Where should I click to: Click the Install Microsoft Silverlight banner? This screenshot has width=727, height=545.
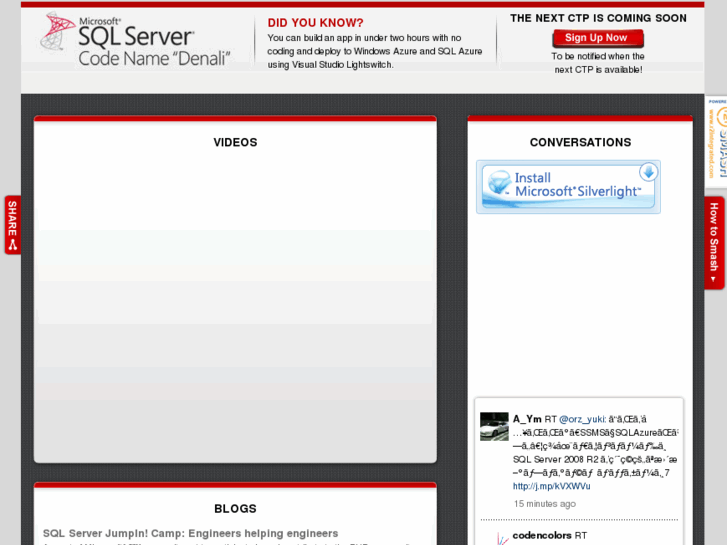[568, 187]
